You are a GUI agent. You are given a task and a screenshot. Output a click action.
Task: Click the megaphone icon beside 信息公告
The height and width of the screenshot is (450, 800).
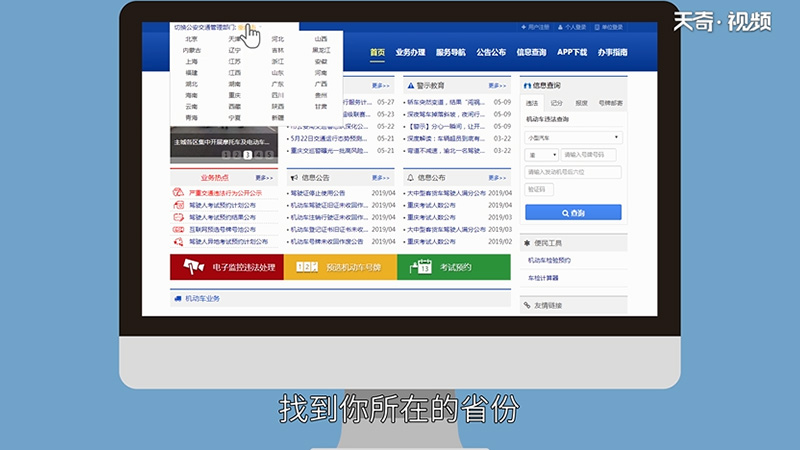point(294,178)
